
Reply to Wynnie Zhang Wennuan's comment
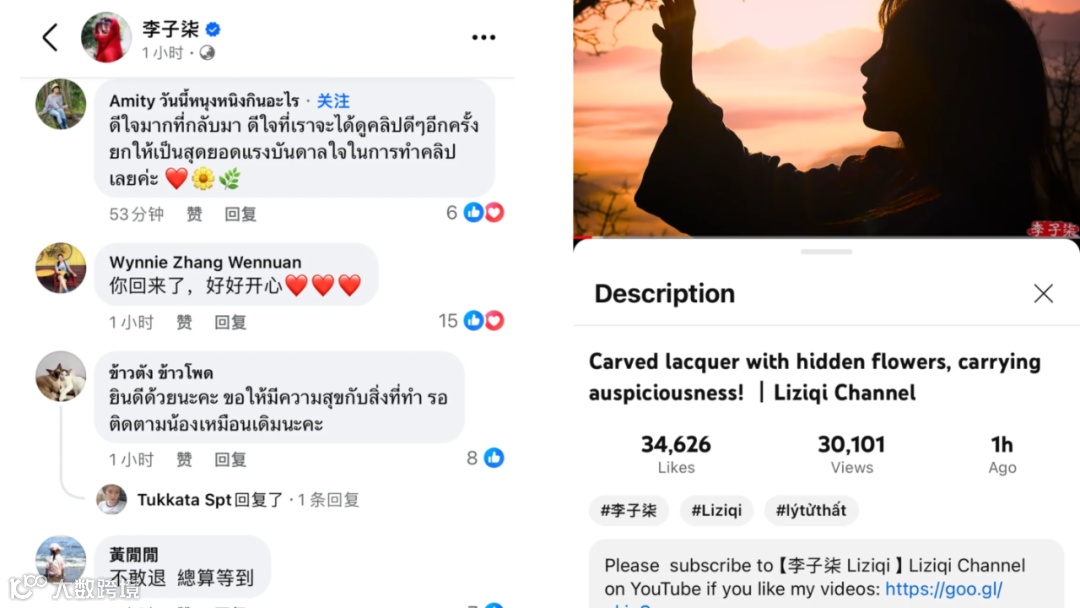230,322
